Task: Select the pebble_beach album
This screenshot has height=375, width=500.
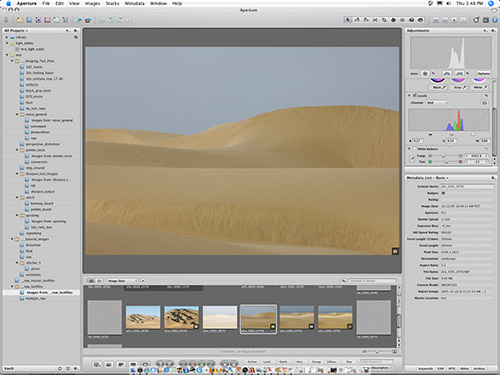Action: (41, 209)
